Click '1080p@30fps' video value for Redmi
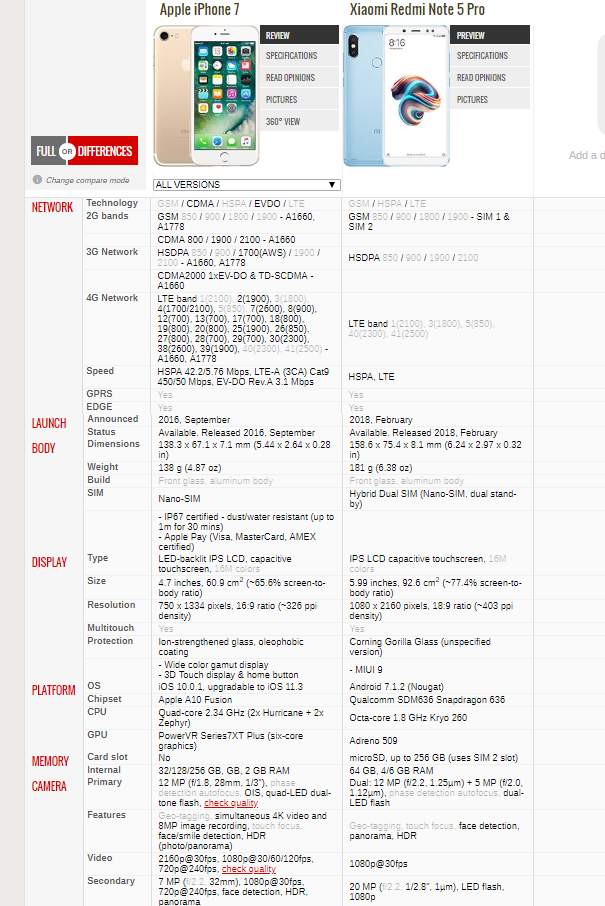 point(378,863)
